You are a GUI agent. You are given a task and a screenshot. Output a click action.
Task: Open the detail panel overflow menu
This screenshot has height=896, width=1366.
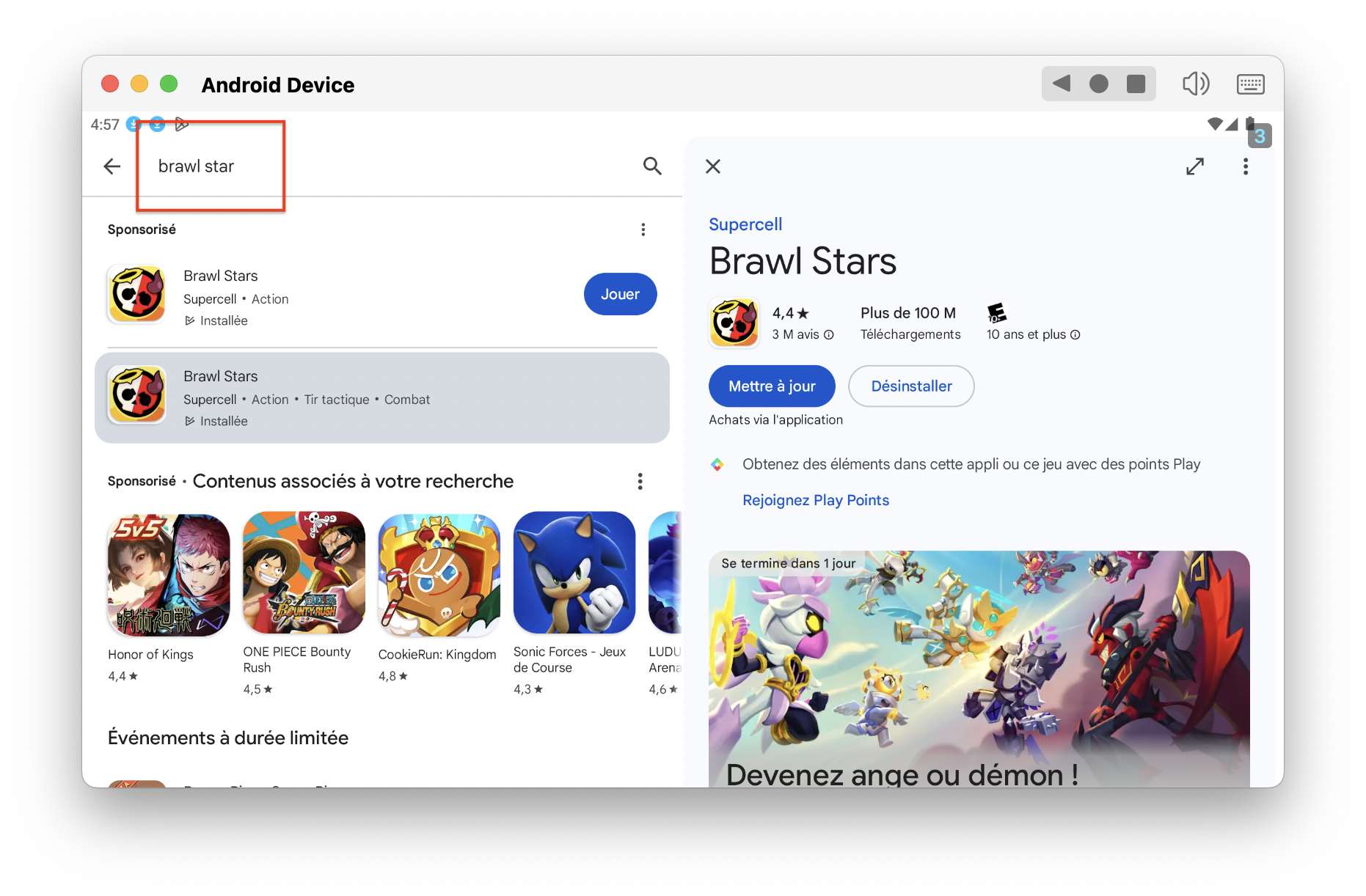1246,166
